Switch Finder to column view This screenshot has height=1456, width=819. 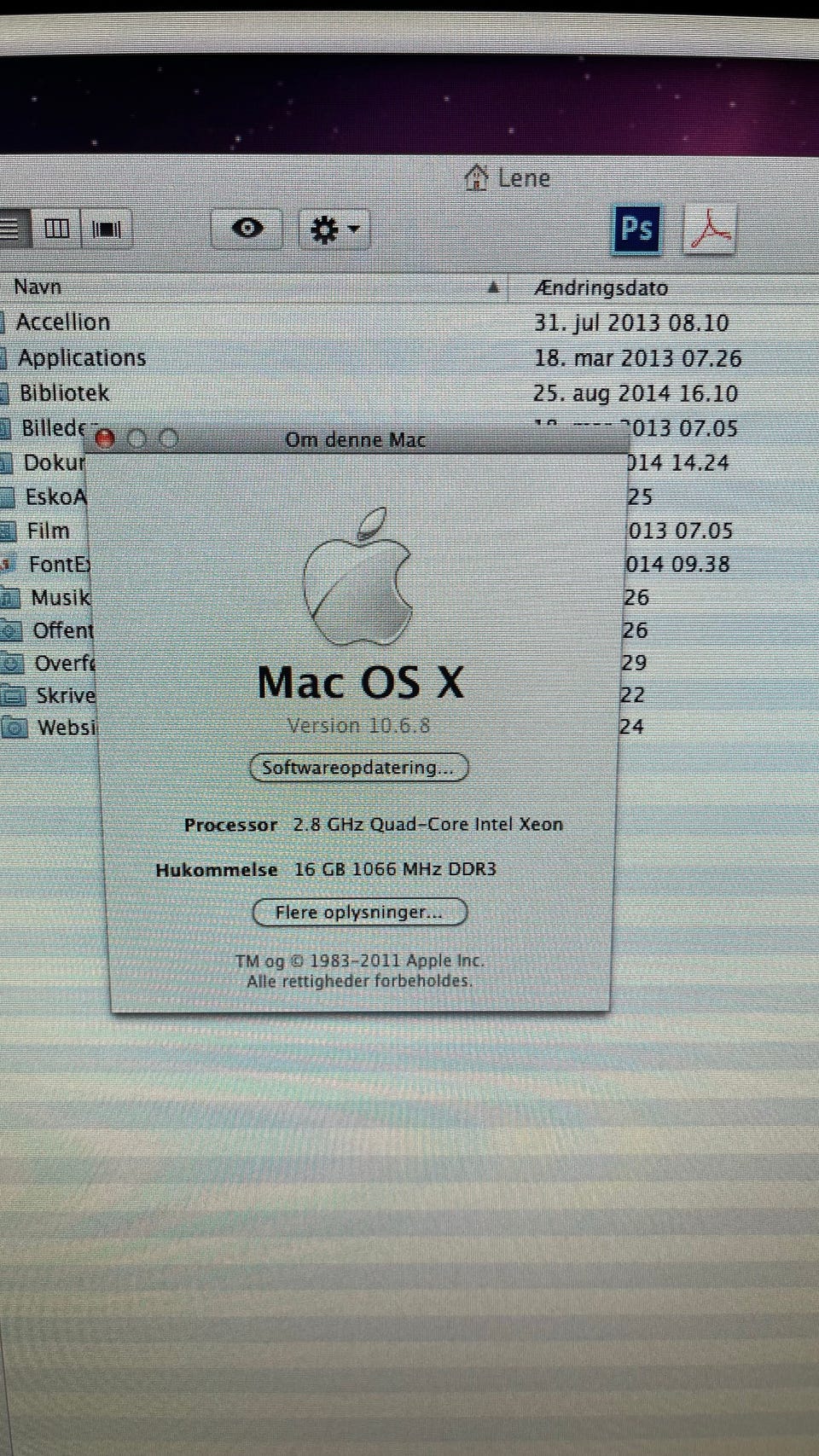coord(56,229)
